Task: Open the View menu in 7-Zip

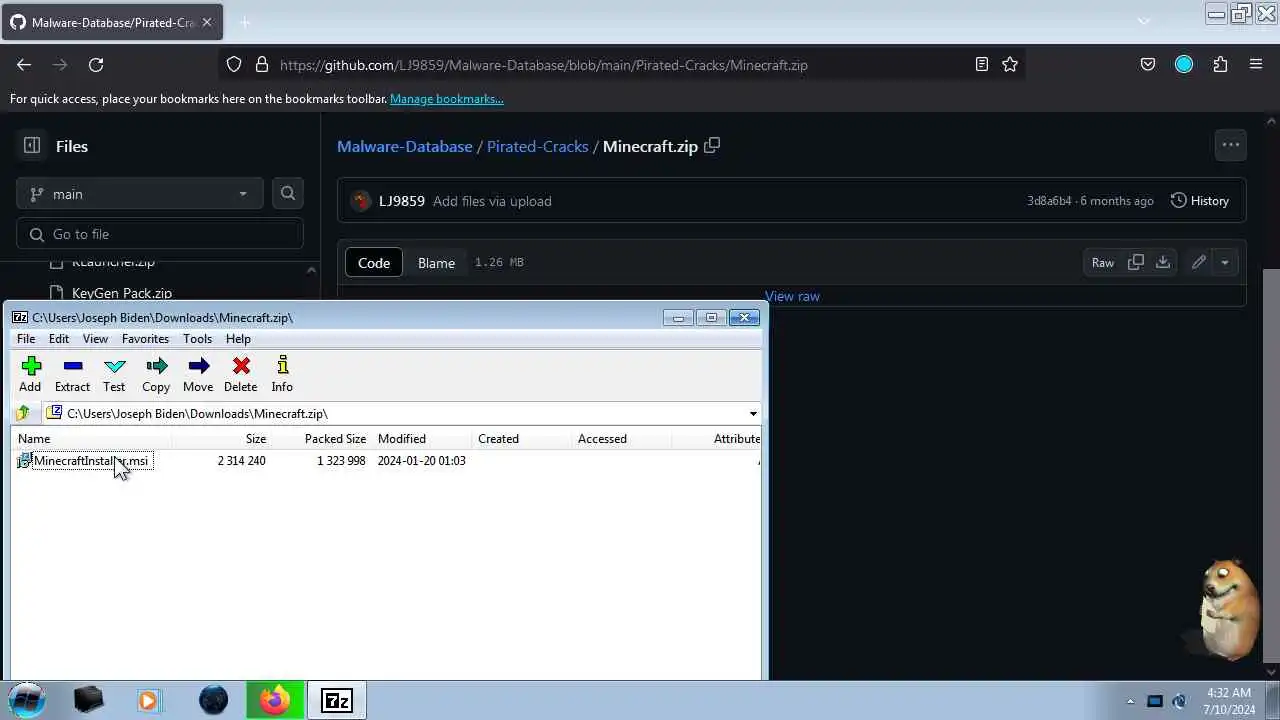Action: 95,339
